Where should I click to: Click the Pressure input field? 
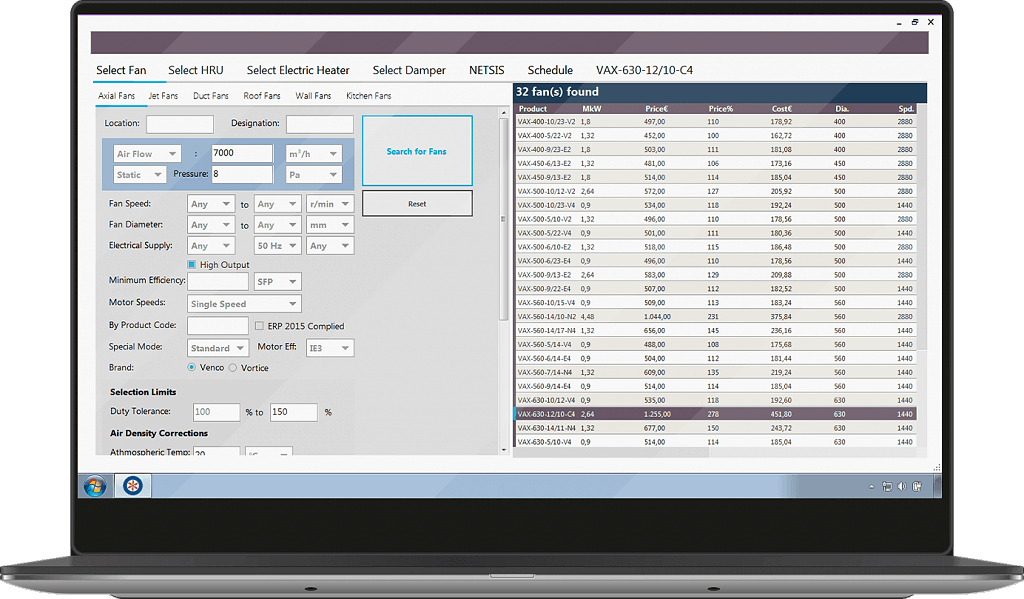(x=242, y=174)
